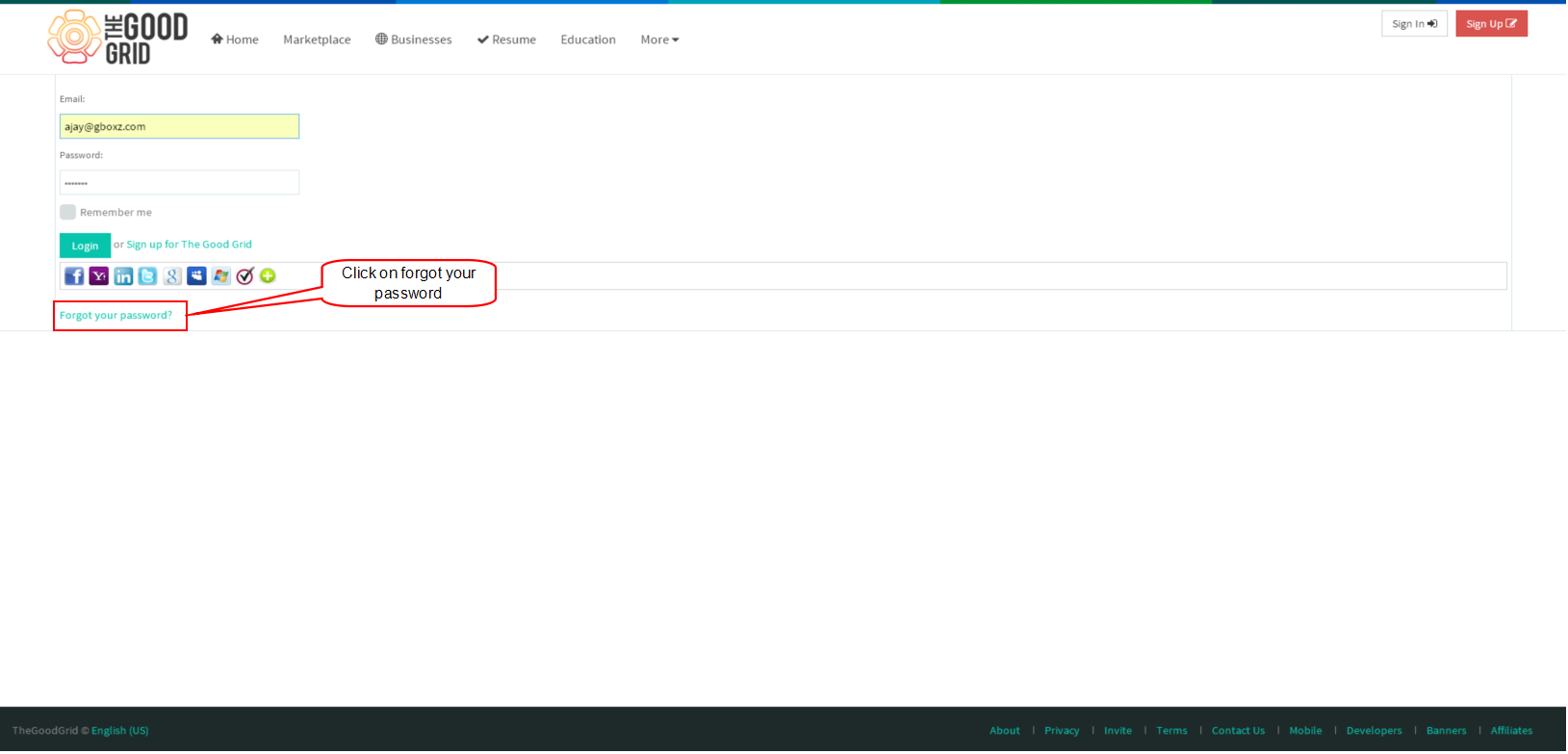Tick the Remember me checkbox
This screenshot has width=1568, height=754.
coord(67,212)
